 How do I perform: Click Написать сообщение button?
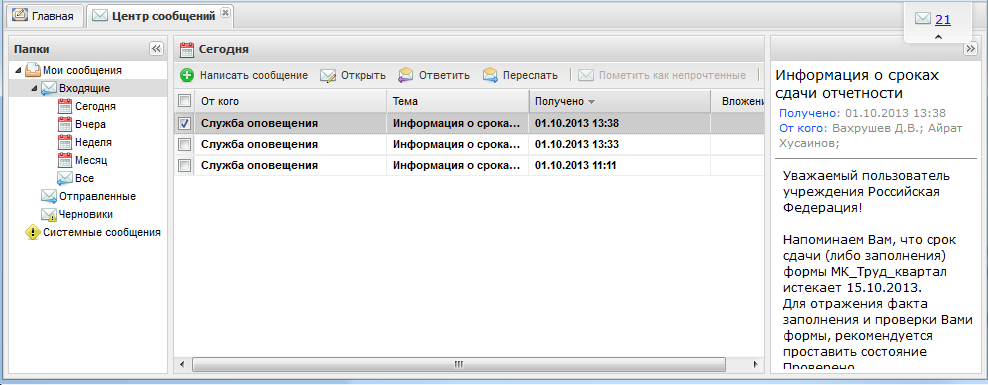click(x=244, y=76)
